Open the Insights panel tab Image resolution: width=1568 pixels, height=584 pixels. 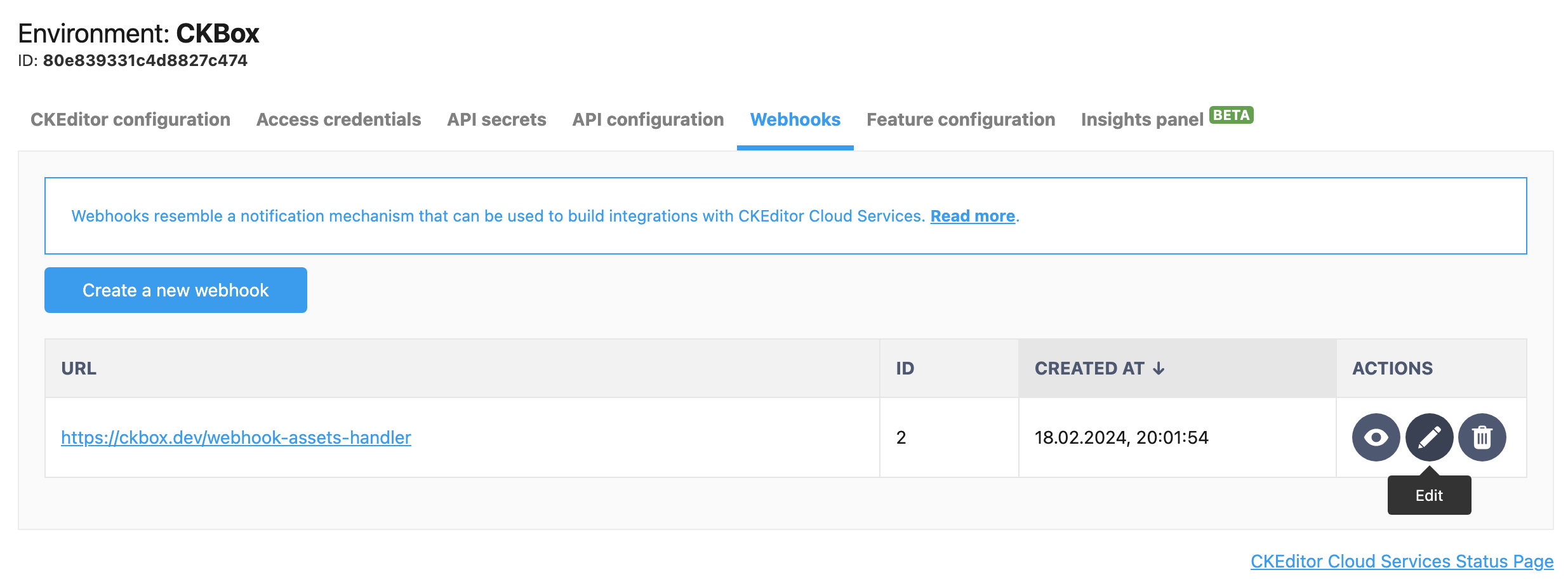(1141, 120)
